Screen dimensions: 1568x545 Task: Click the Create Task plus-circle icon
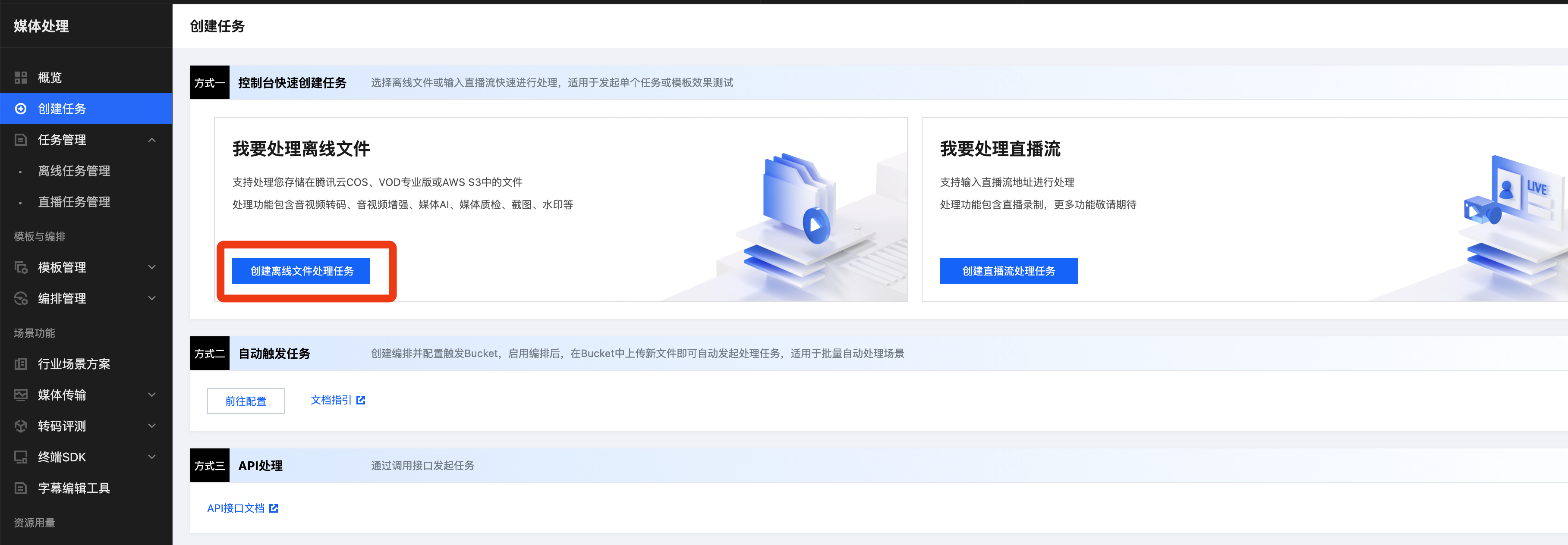click(21, 108)
